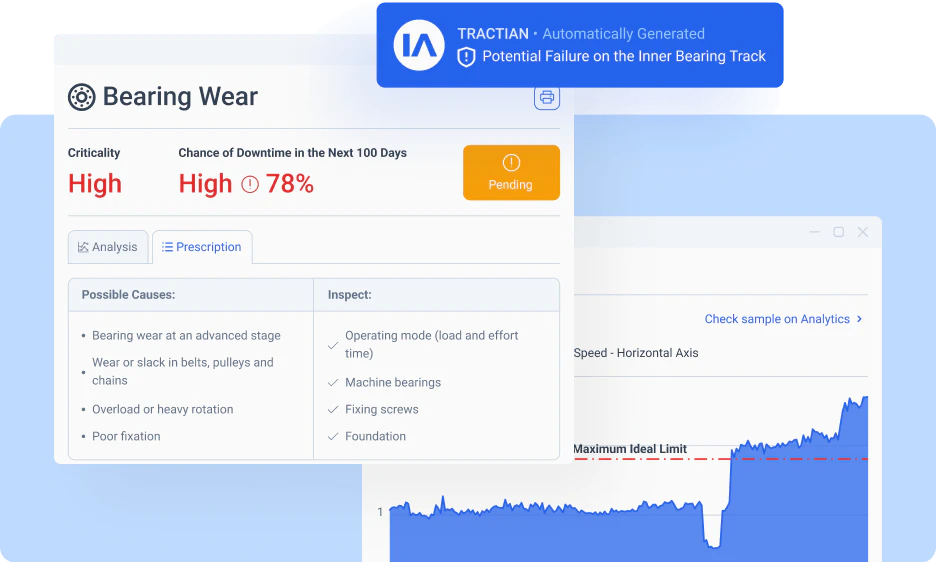Click 'Wear or slack in belts' cause
The image size is (936, 562).
[x=183, y=371]
